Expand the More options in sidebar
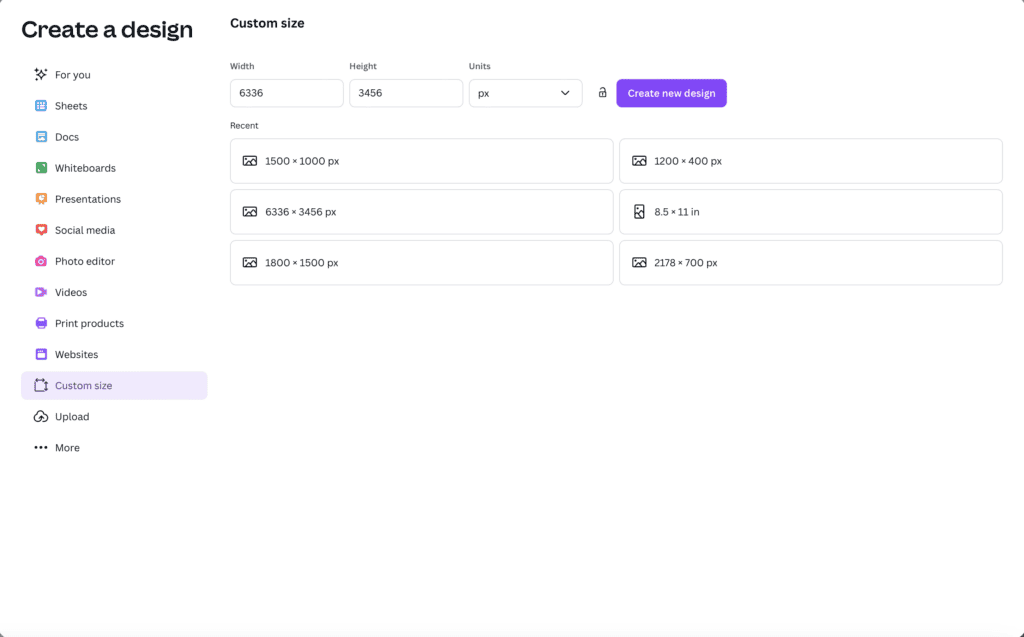The image size is (1024, 637). point(66,448)
